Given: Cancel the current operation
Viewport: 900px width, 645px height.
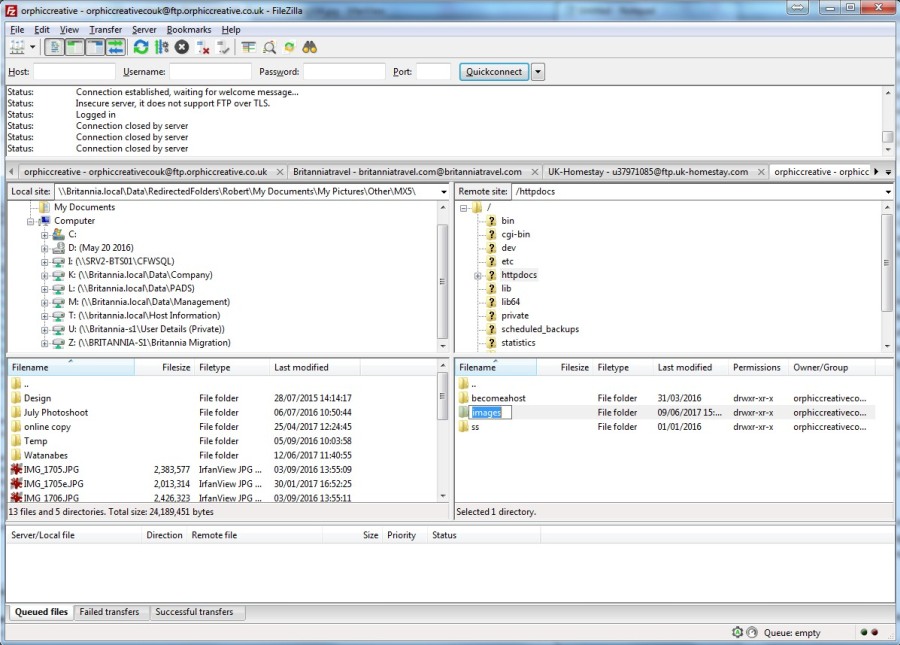Looking at the screenshot, I should (182, 48).
